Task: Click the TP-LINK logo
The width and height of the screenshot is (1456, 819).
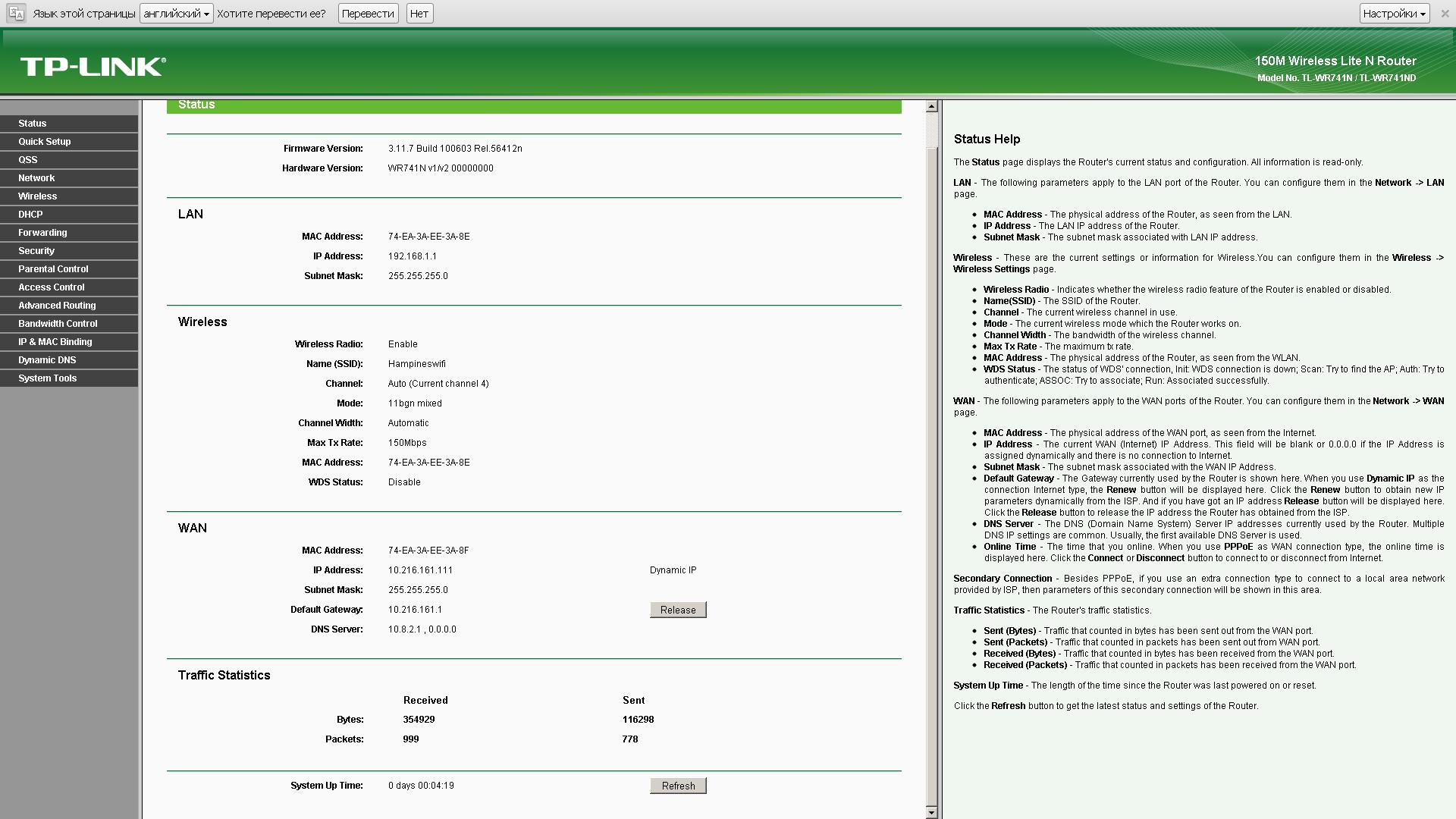Action: [x=93, y=67]
